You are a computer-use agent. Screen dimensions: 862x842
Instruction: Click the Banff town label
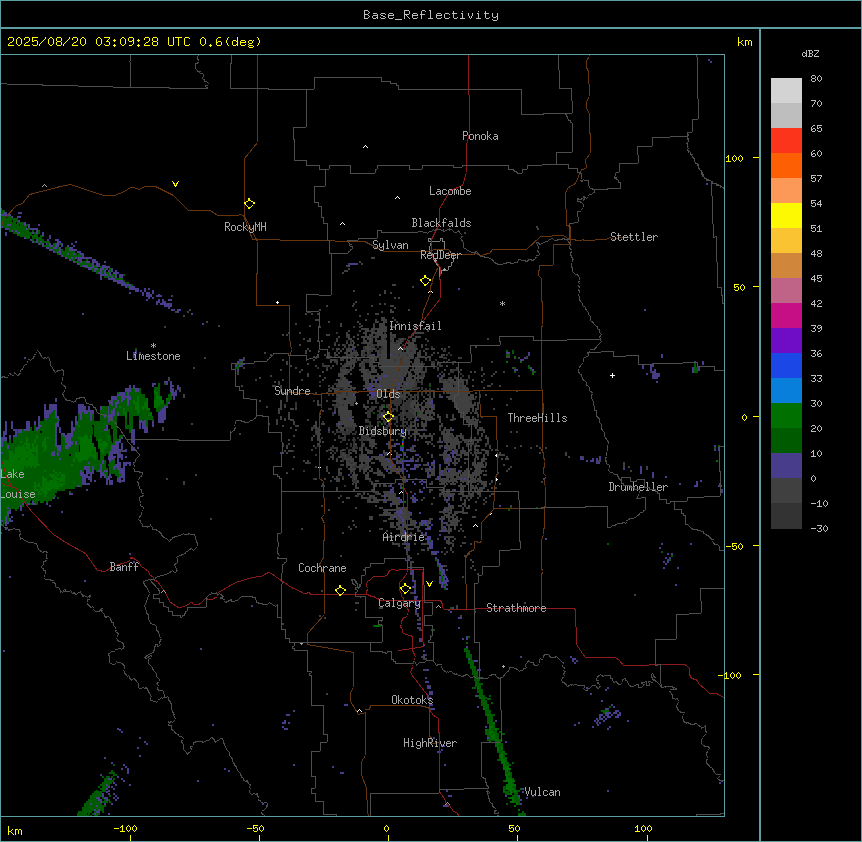coord(124,567)
